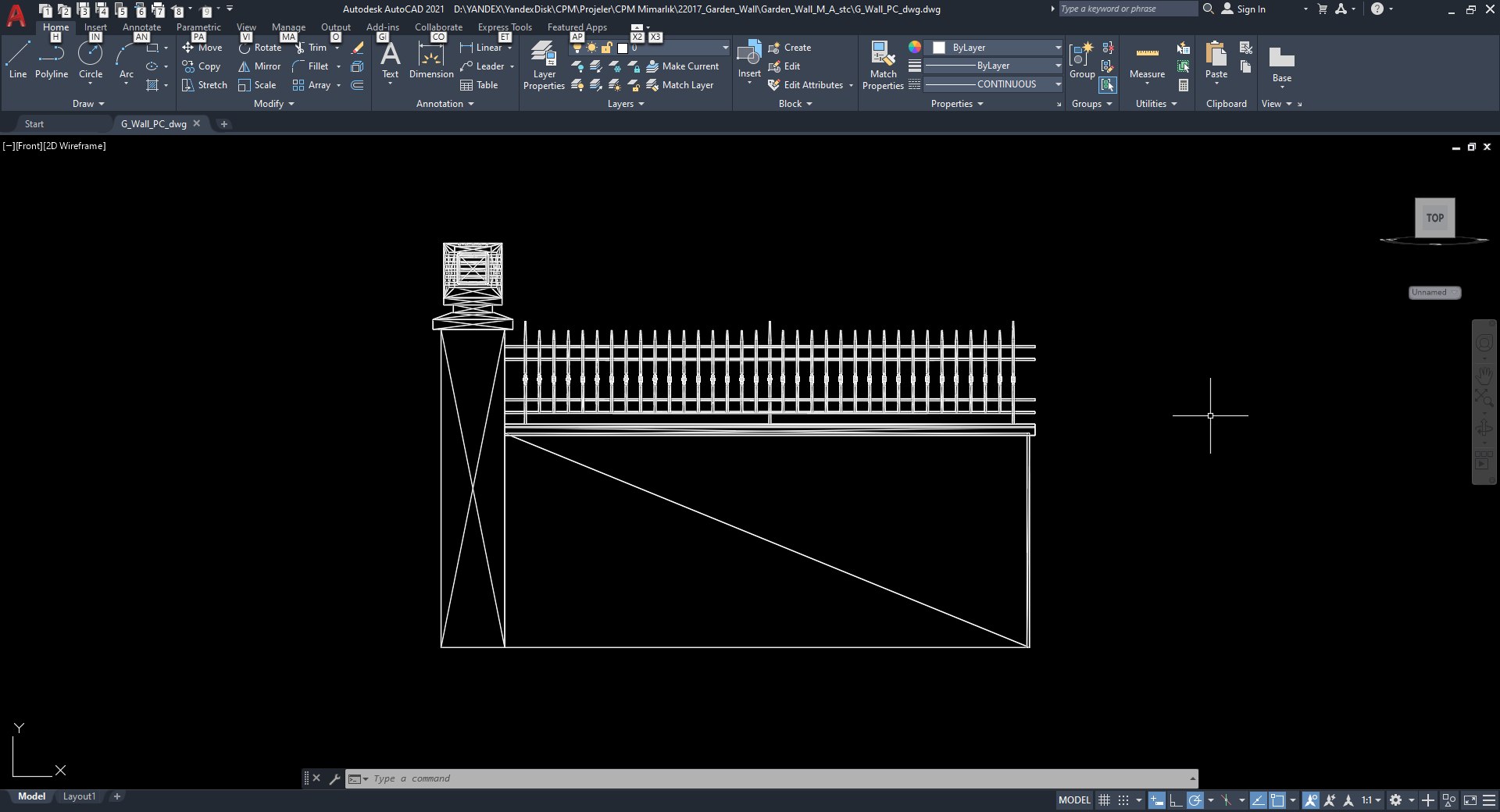Click the Quick Calculator icon in Utilities
The image size is (1500, 812).
(1184, 85)
